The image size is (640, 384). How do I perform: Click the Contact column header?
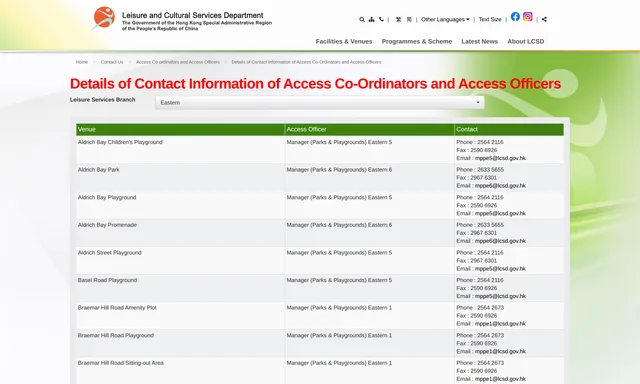pyautogui.click(x=509, y=129)
